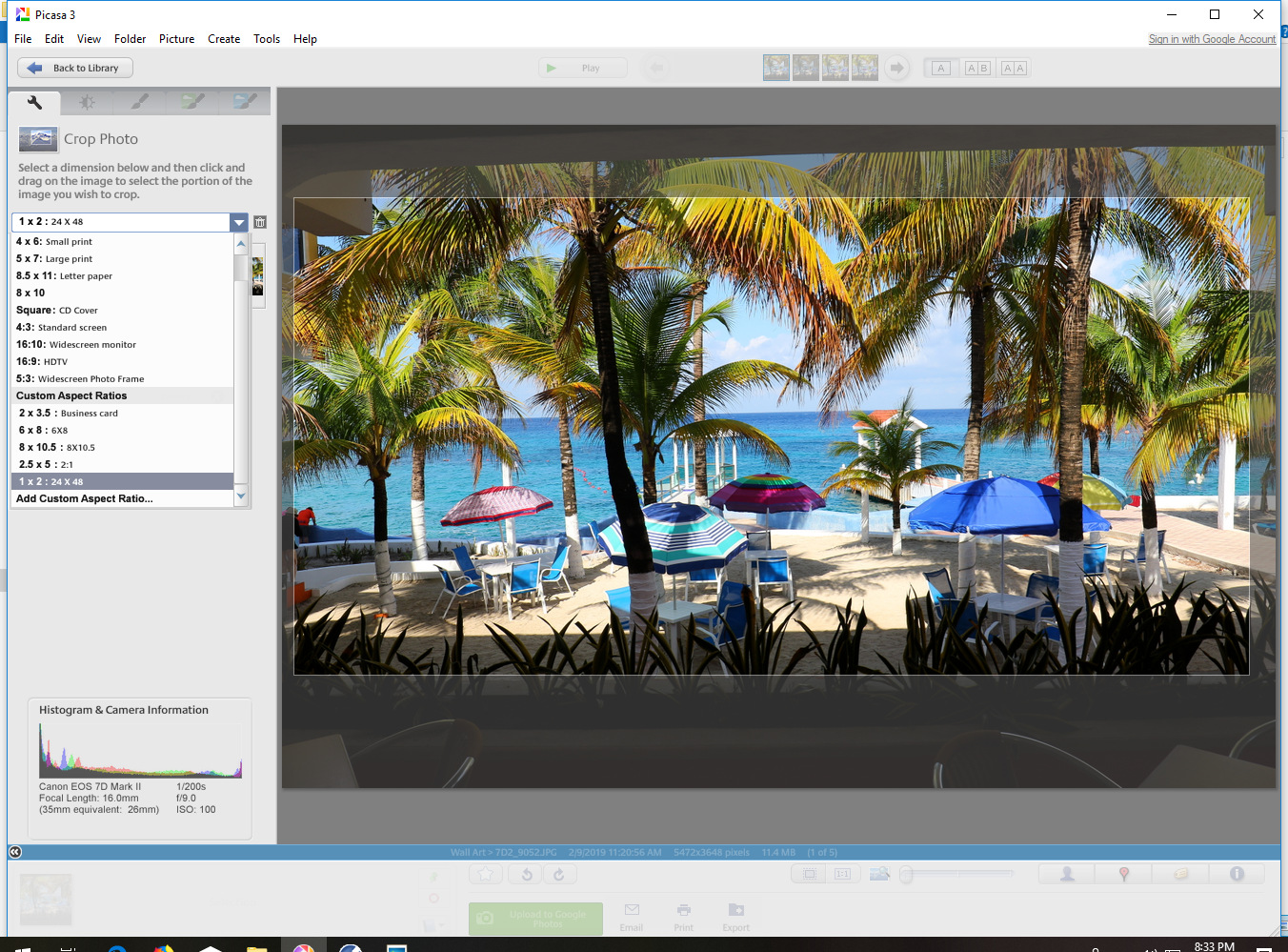This screenshot has width=1288, height=952.
Task: Open the People panel icon
Action: [x=1067, y=874]
